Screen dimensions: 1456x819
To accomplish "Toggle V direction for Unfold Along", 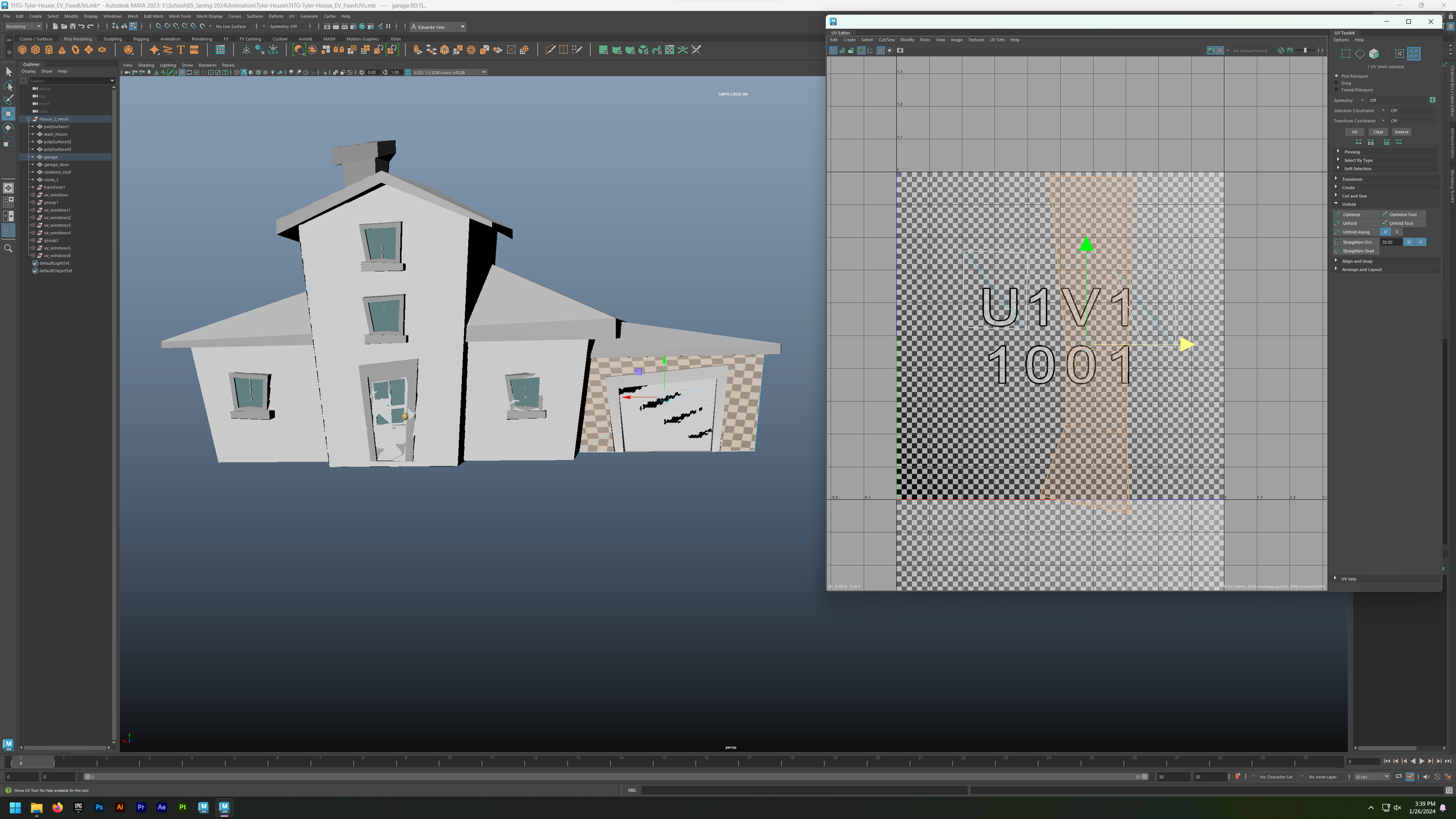I will click(x=1397, y=232).
